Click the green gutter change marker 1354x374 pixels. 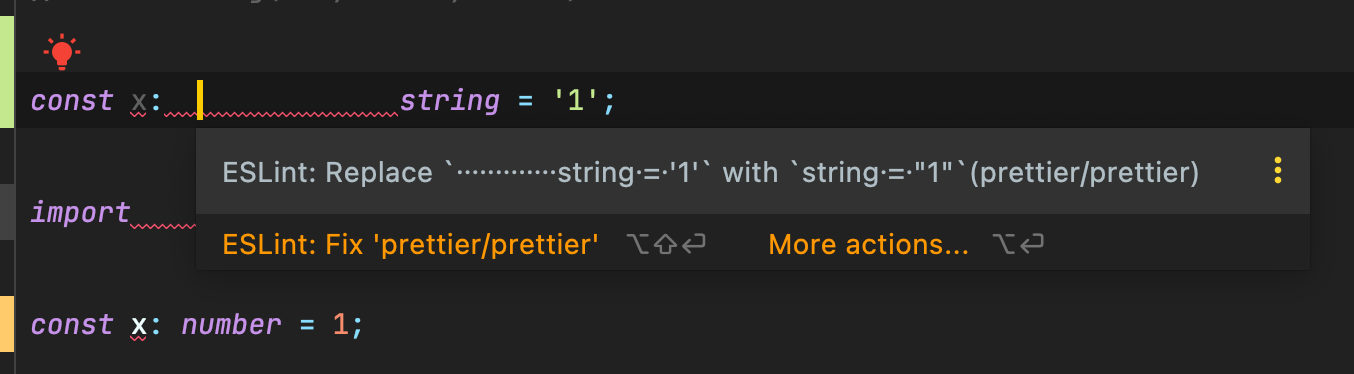pos(6,72)
